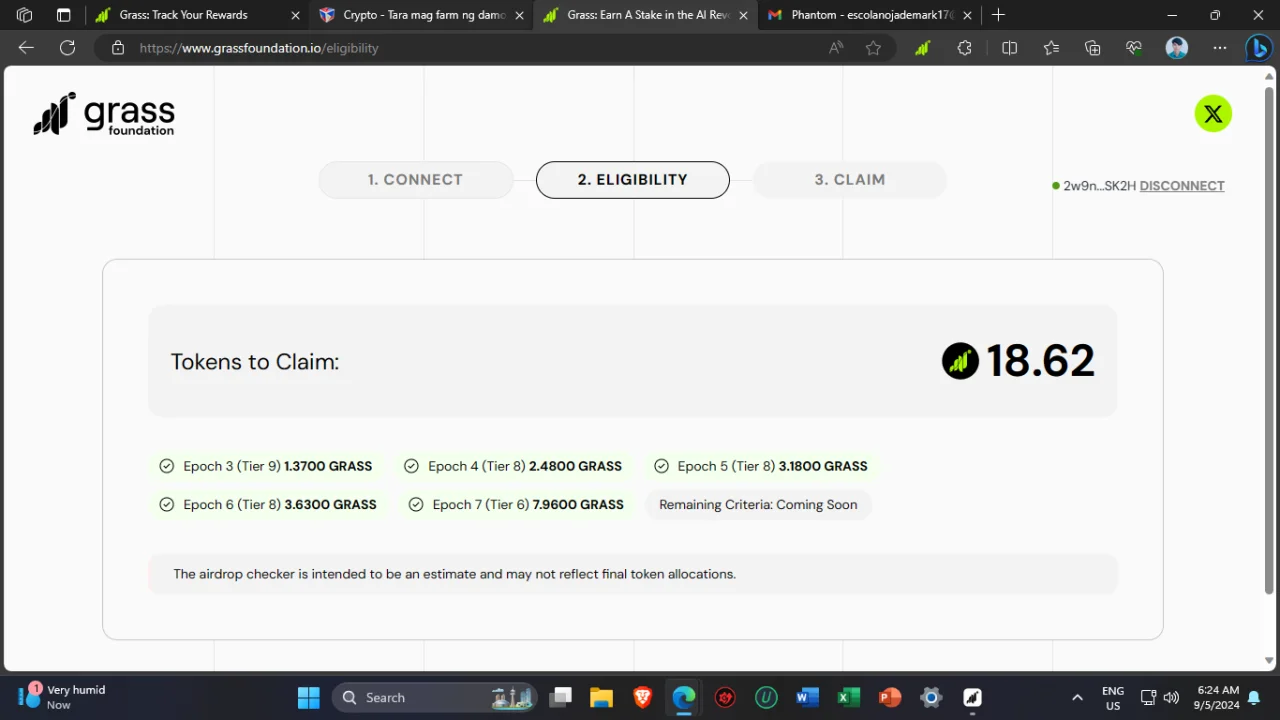Open the ENG US language switcher
This screenshot has width=1280, height=720.
pyautogui.click(x=1113, y=697)
